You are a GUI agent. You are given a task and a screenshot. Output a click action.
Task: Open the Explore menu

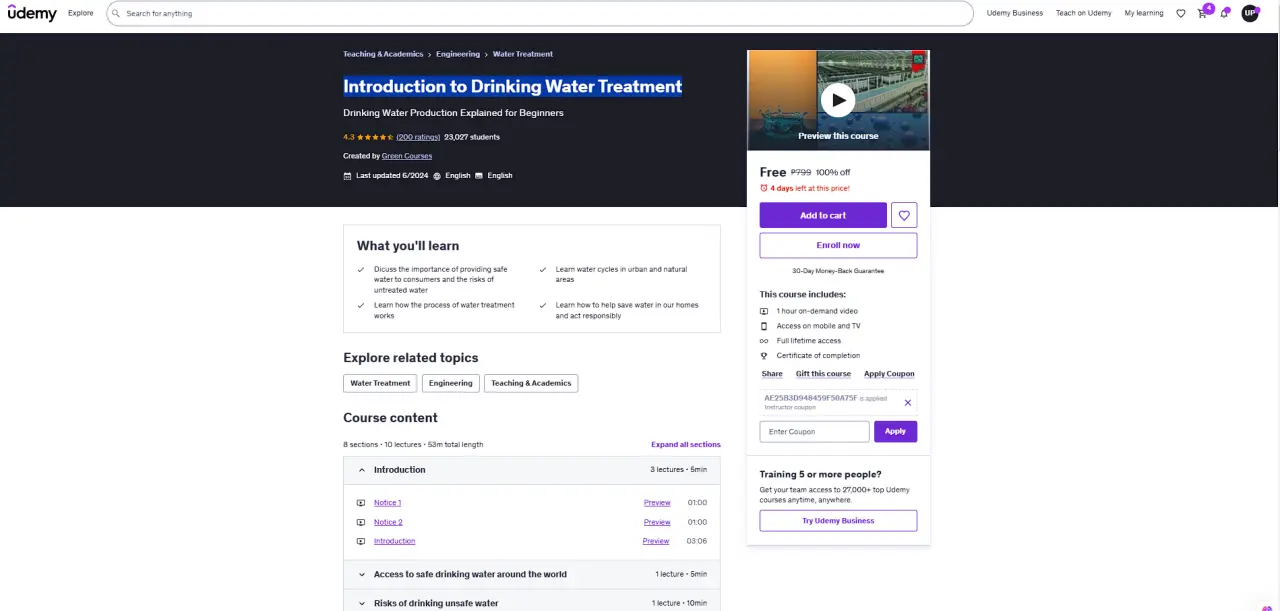81,13
